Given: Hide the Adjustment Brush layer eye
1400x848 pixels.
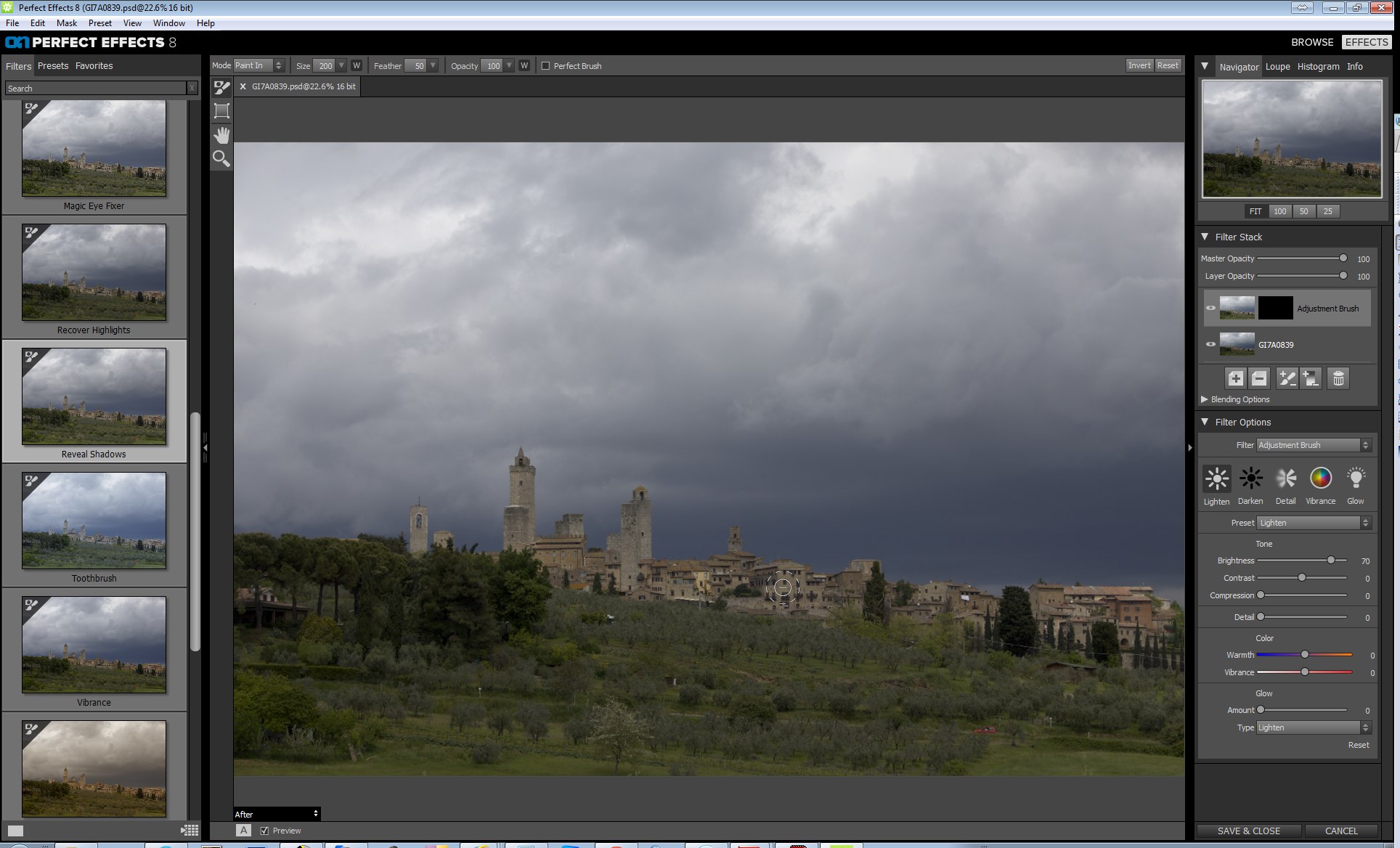Looking at the screenshot, I should 1210,308.
